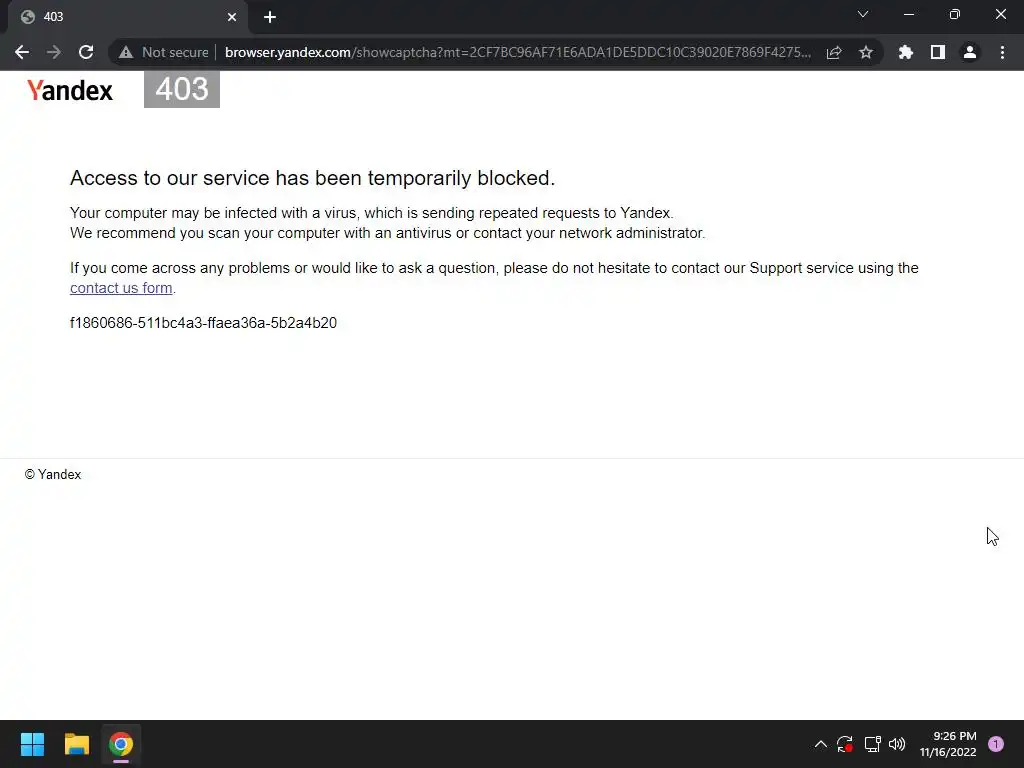
Task: Reload the current page
Action: pos(86,52)
